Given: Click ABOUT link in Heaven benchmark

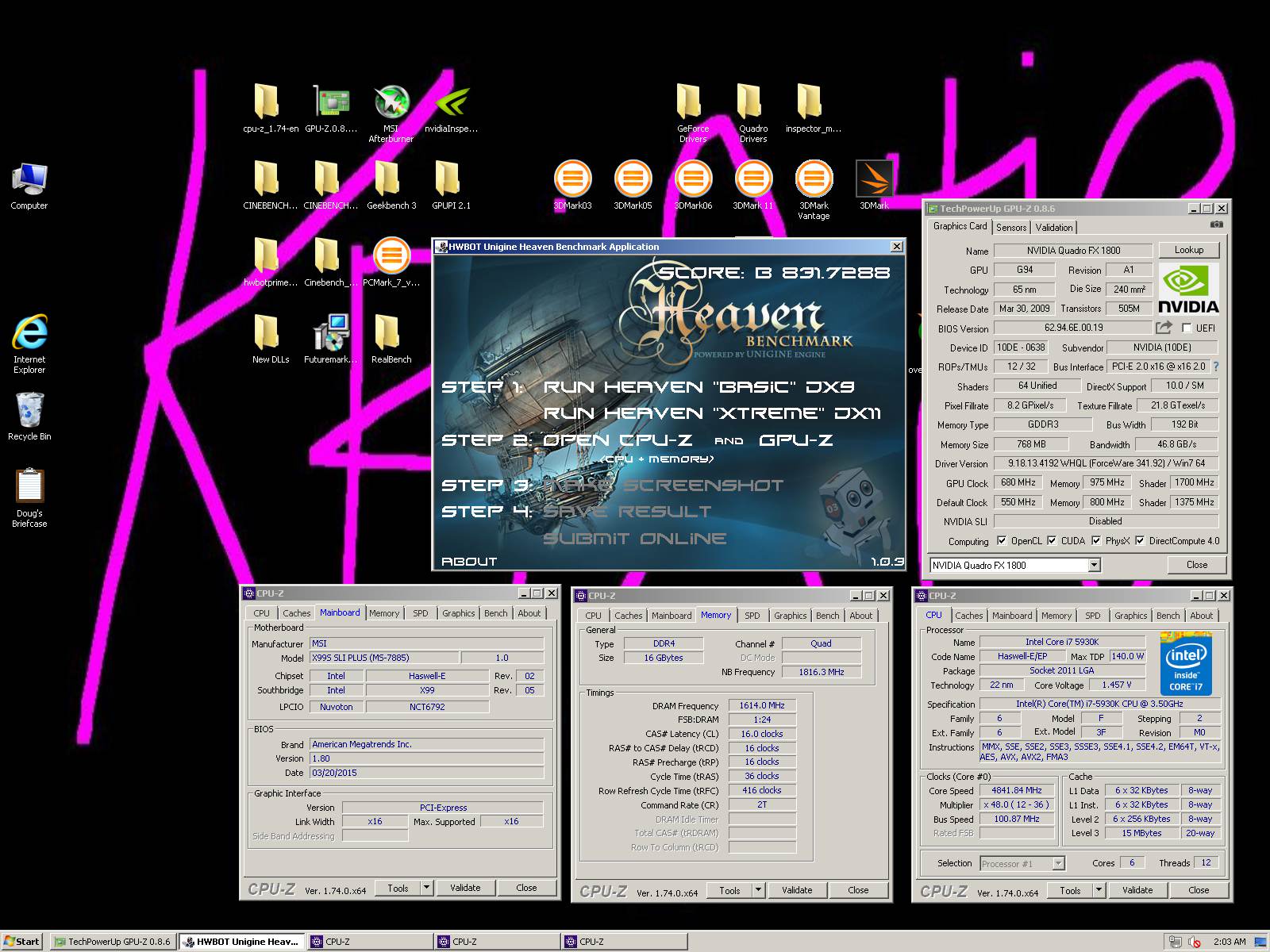Looking at the screenshot, I should 469,561.
